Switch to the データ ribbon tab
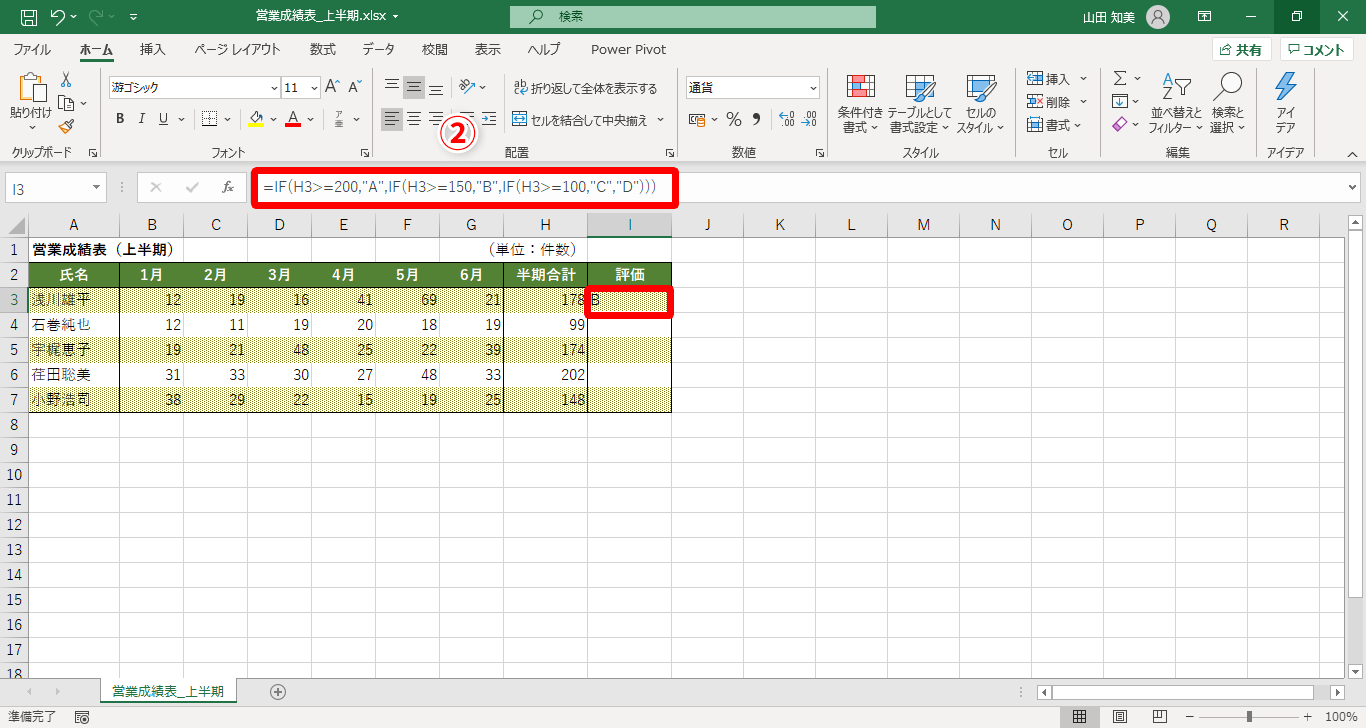Viewport: 1366px width, 728px height. (x=378, y=49)
